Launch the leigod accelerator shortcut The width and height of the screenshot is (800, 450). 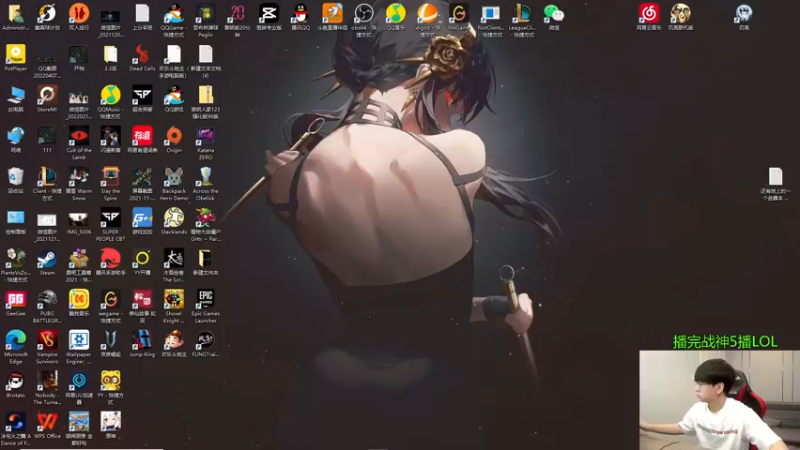(427, 13)
